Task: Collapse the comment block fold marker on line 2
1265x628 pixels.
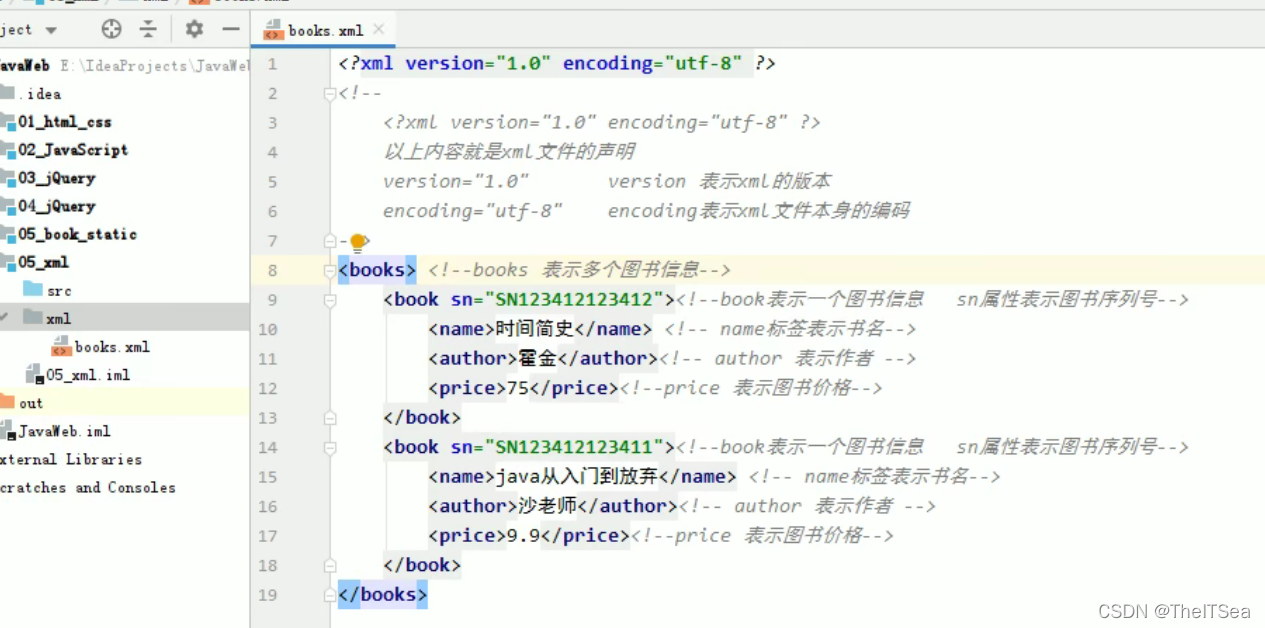Action: pos(331,93)
